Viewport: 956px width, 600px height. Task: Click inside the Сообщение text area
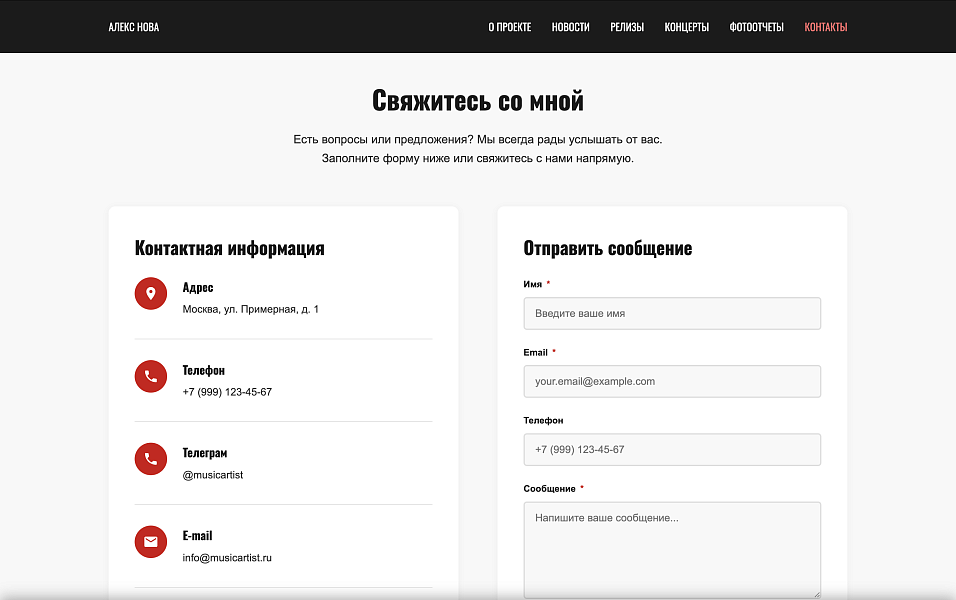[672, 548]
